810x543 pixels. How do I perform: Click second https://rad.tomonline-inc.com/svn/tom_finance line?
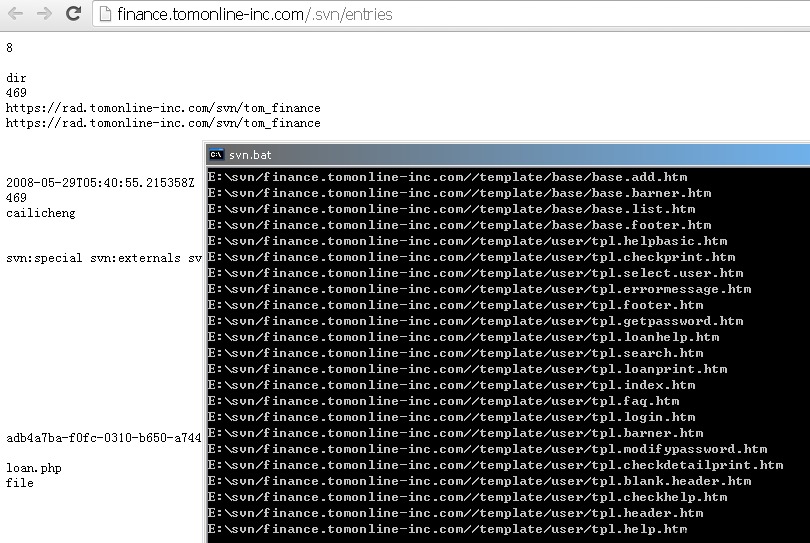[x=163, y=123]
